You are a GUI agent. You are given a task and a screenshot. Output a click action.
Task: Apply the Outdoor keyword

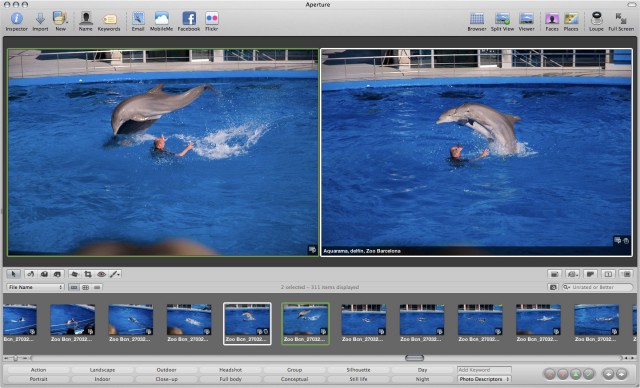(167, 370)
